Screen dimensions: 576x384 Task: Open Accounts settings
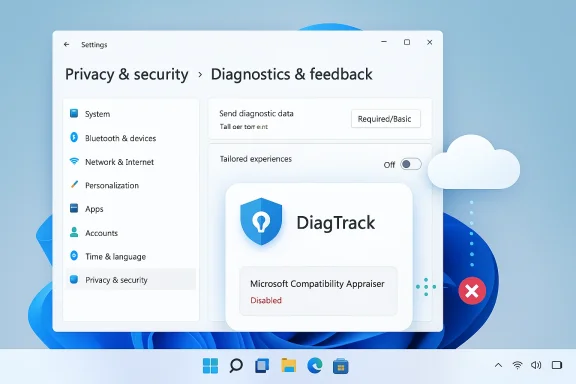coord(130,233)
